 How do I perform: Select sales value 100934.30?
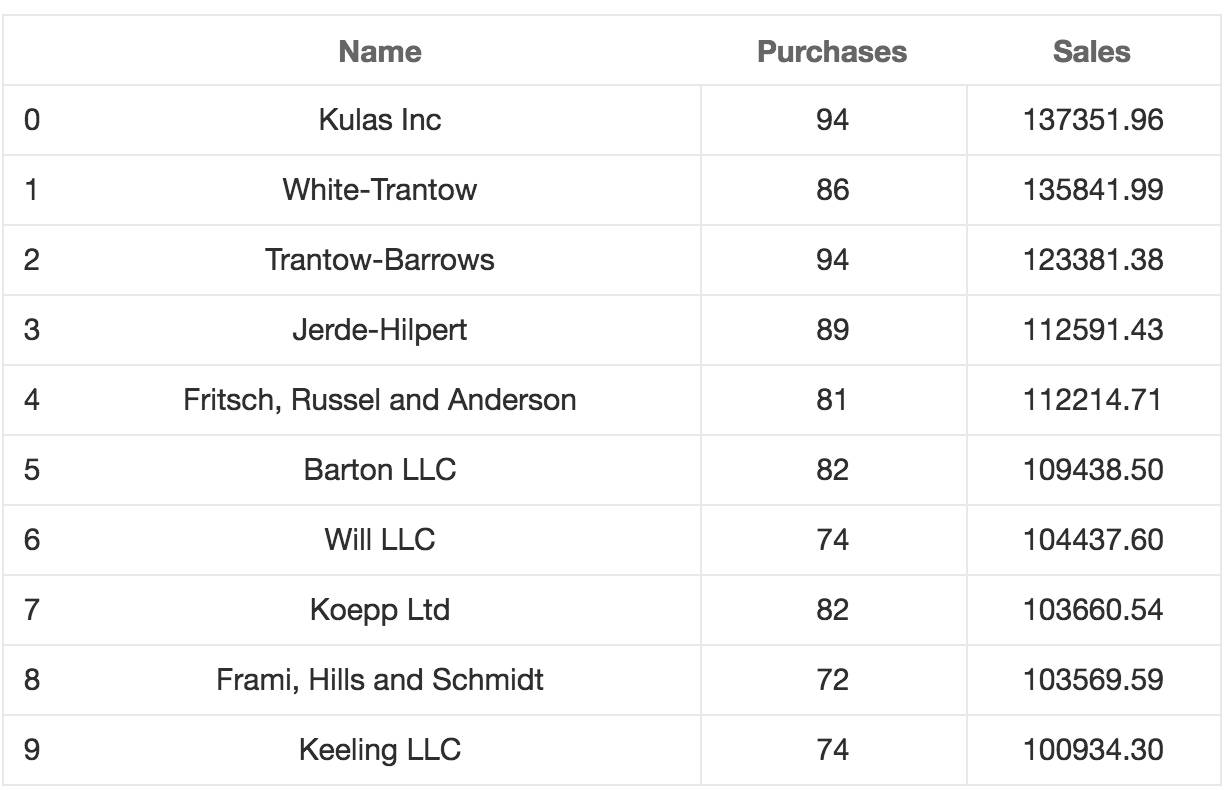click(1093, 750)
